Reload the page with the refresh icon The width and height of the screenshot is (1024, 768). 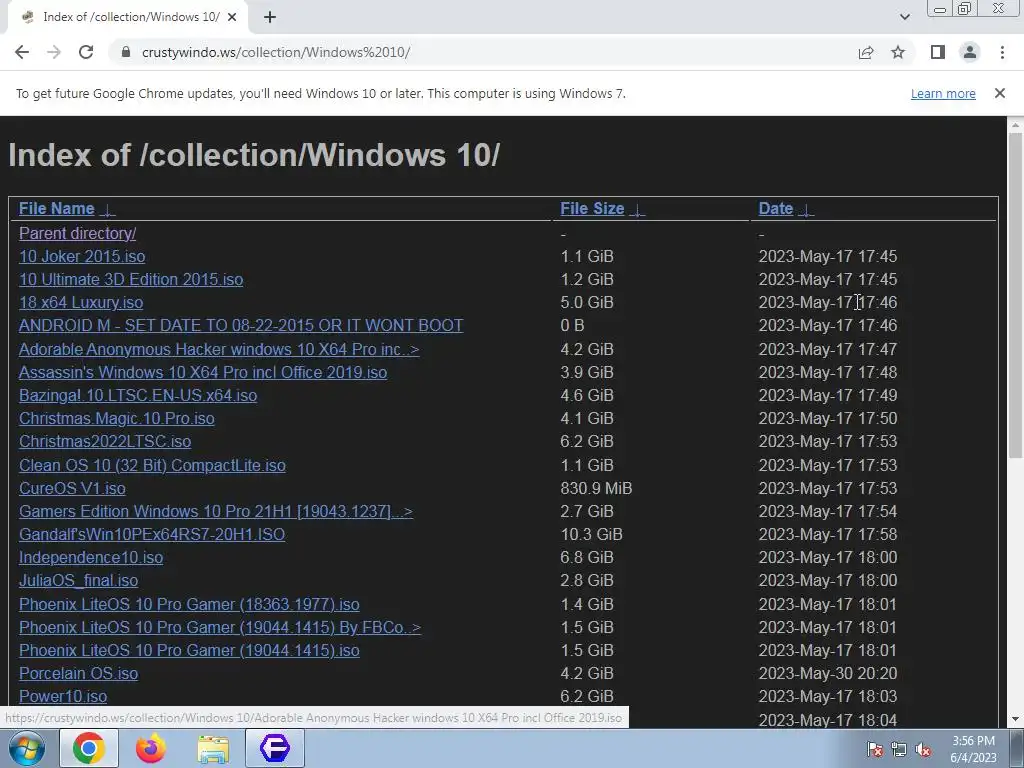86,52
